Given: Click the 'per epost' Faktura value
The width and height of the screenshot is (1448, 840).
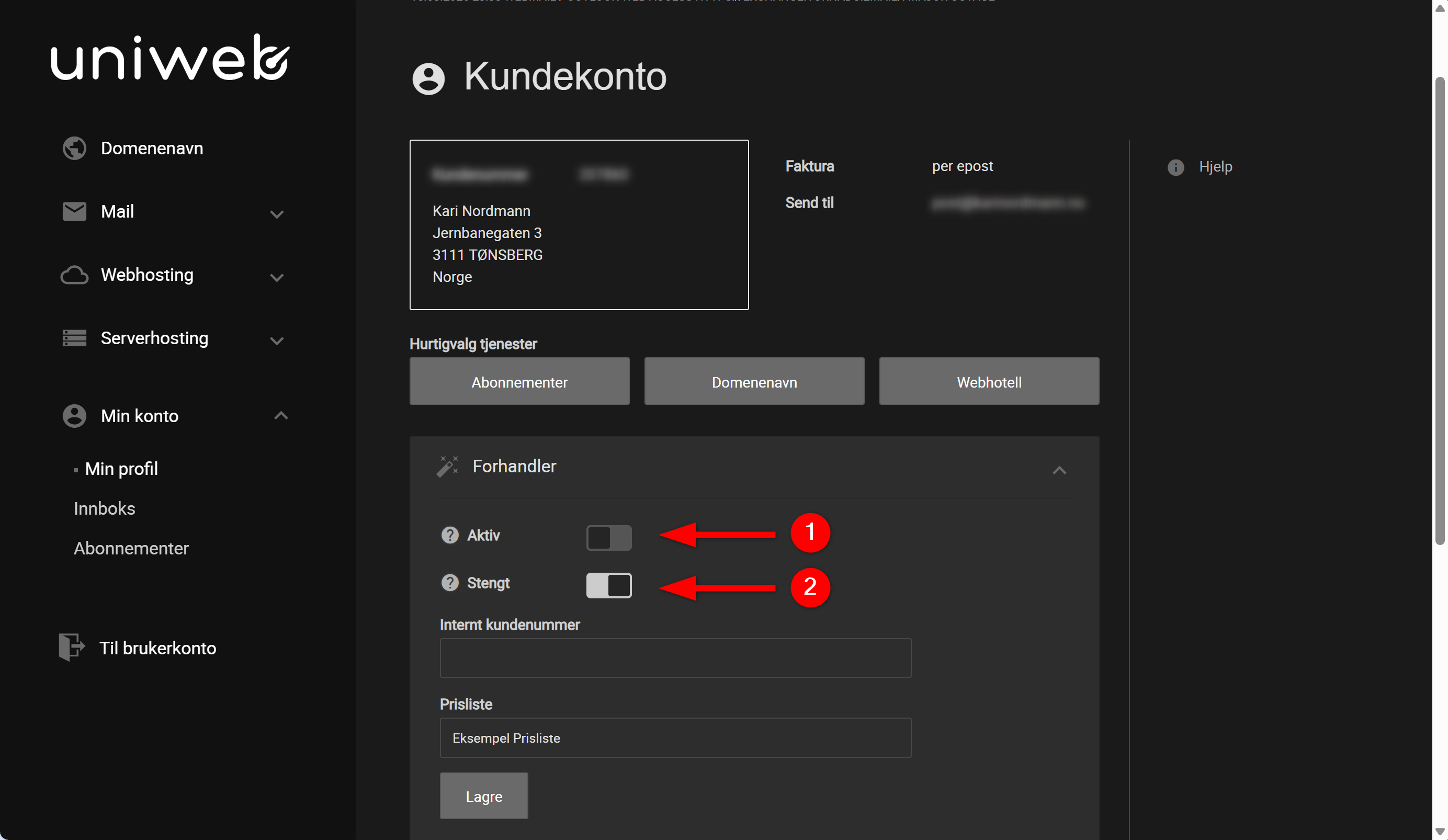Looking at the screenshot, I should pyautogui.click(x=962, y=166).
